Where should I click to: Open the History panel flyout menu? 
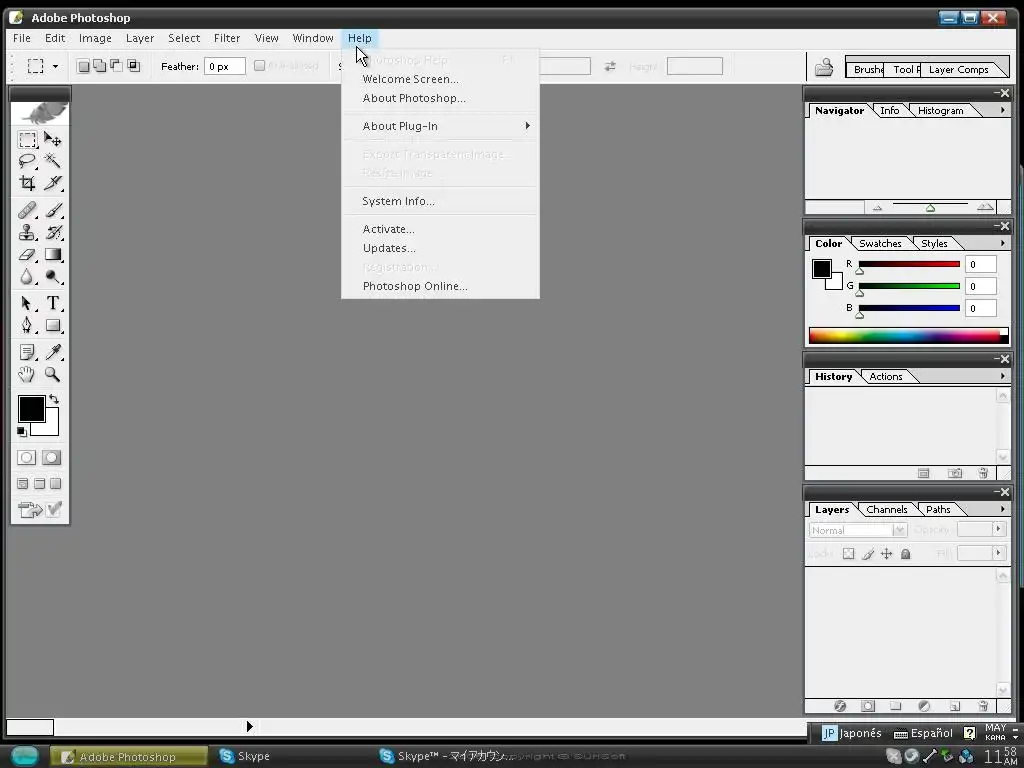[x=1002, y=376]
